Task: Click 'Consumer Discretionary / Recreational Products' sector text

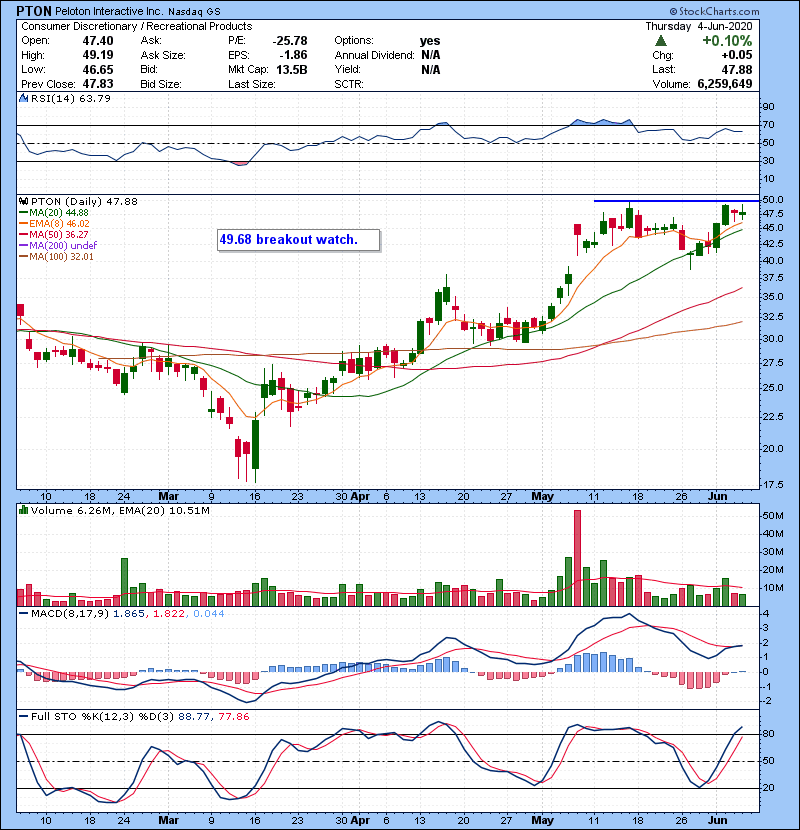Action: point(137,26)
